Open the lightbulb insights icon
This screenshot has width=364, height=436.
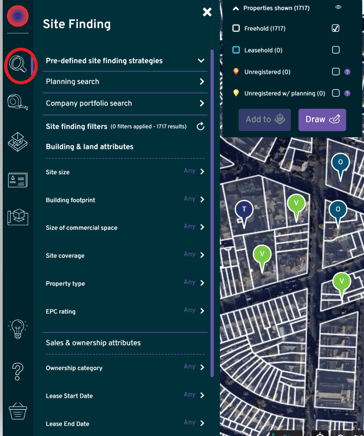coord(18,329)
